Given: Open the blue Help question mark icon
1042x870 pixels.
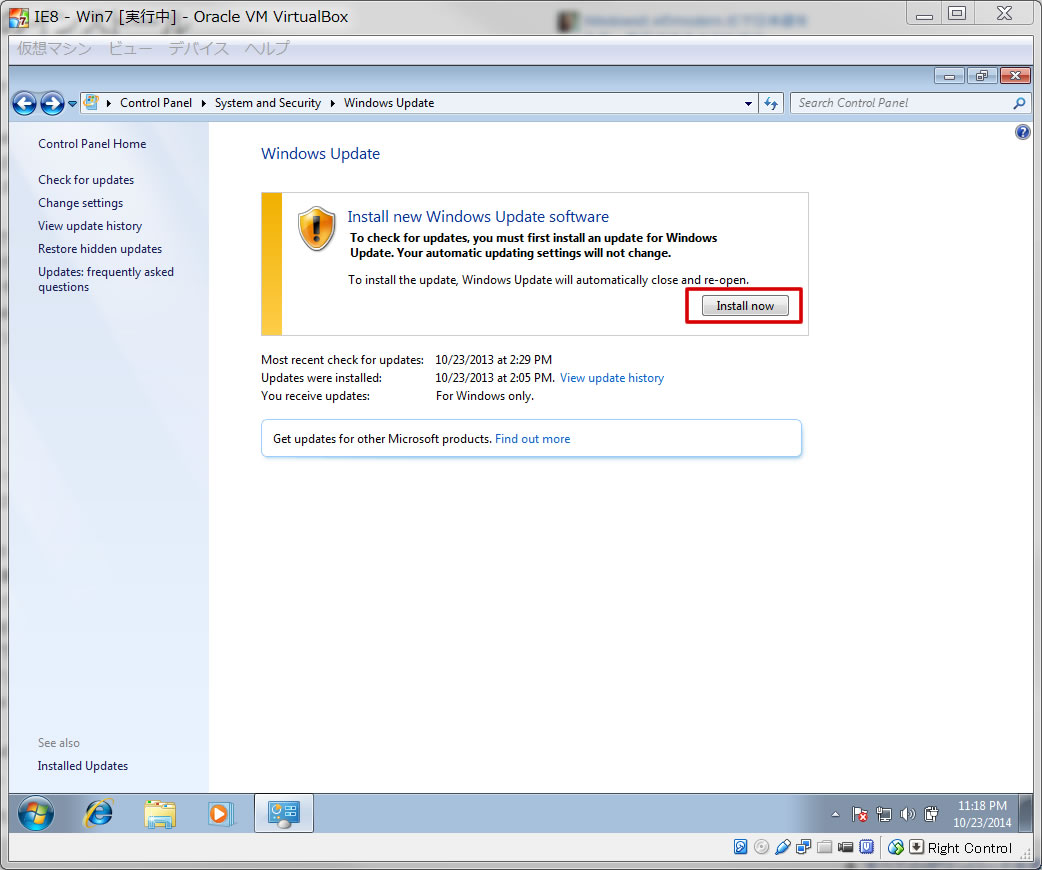Looking at the screenshot, I should pyautogui.click(x=1023, y=132).
